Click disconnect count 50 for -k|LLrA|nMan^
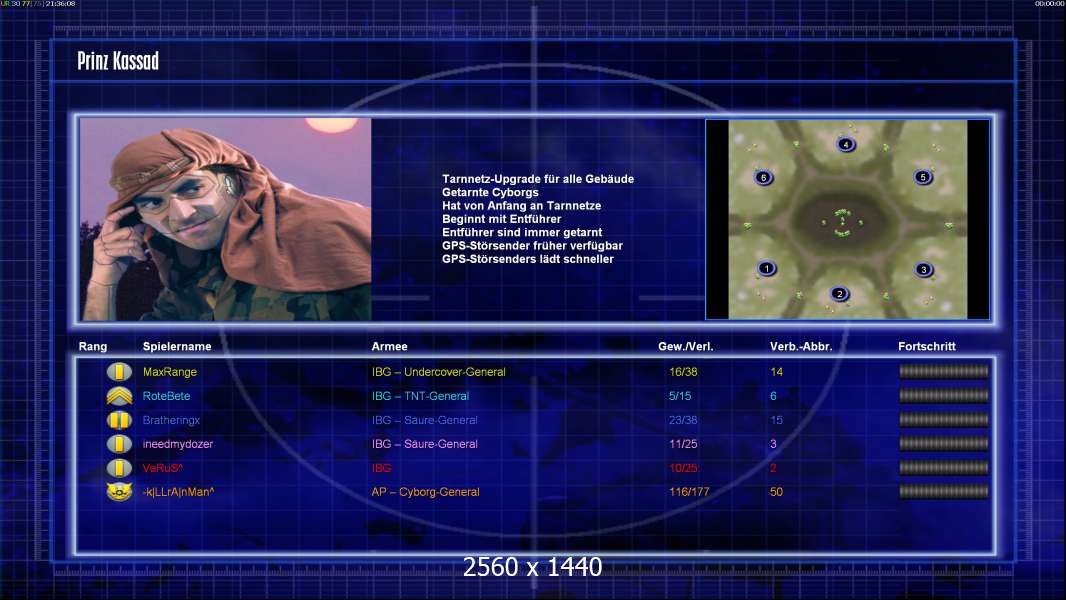 pyautogui.click(x=776, y=492)
